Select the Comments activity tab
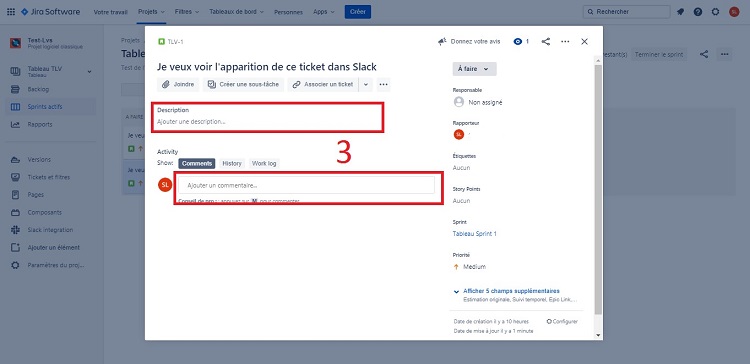Screen dimensions: 750x364 pos(197,163)
